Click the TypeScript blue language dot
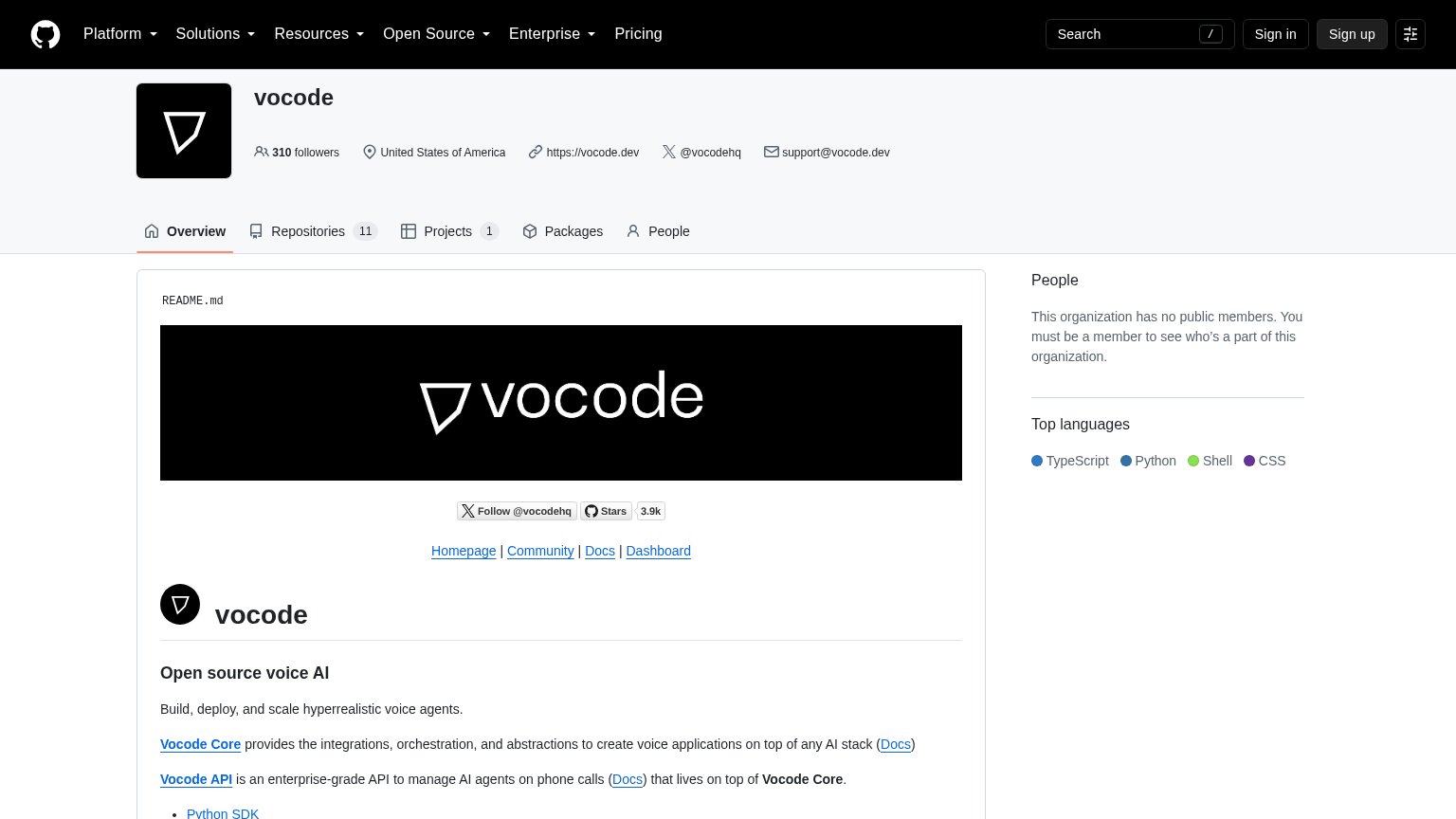Screen dimensions: 1456x819 1037,461
